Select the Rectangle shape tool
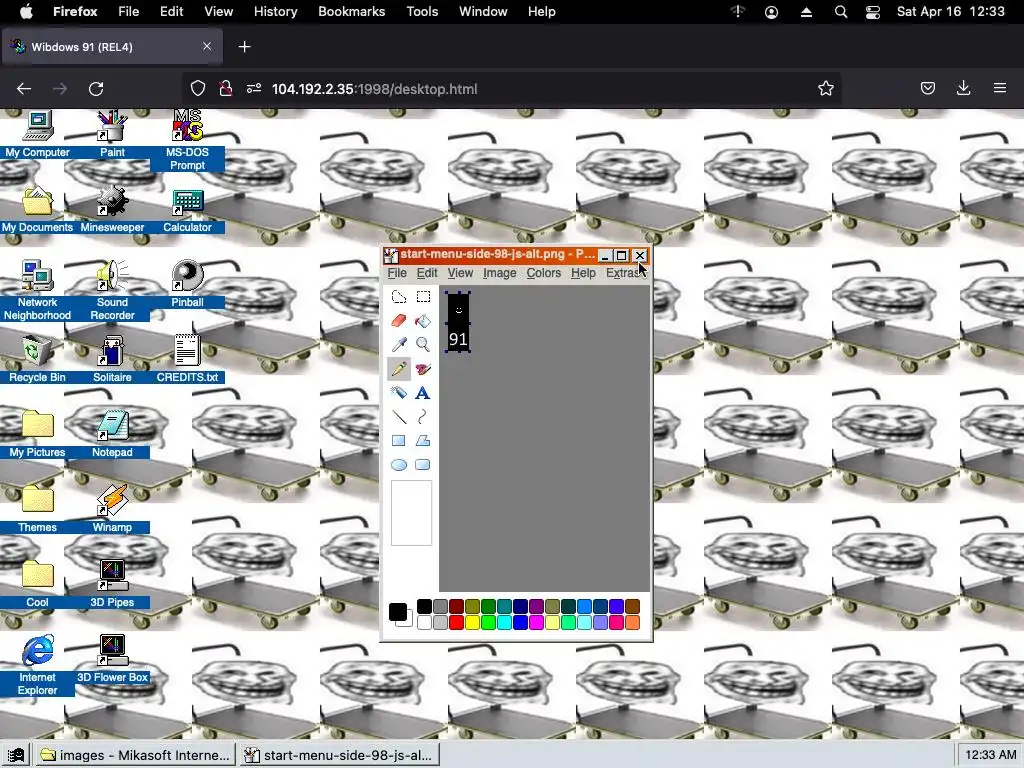Image resolution: width=1024 pixels, height=768 pixels. click(399, 441)
